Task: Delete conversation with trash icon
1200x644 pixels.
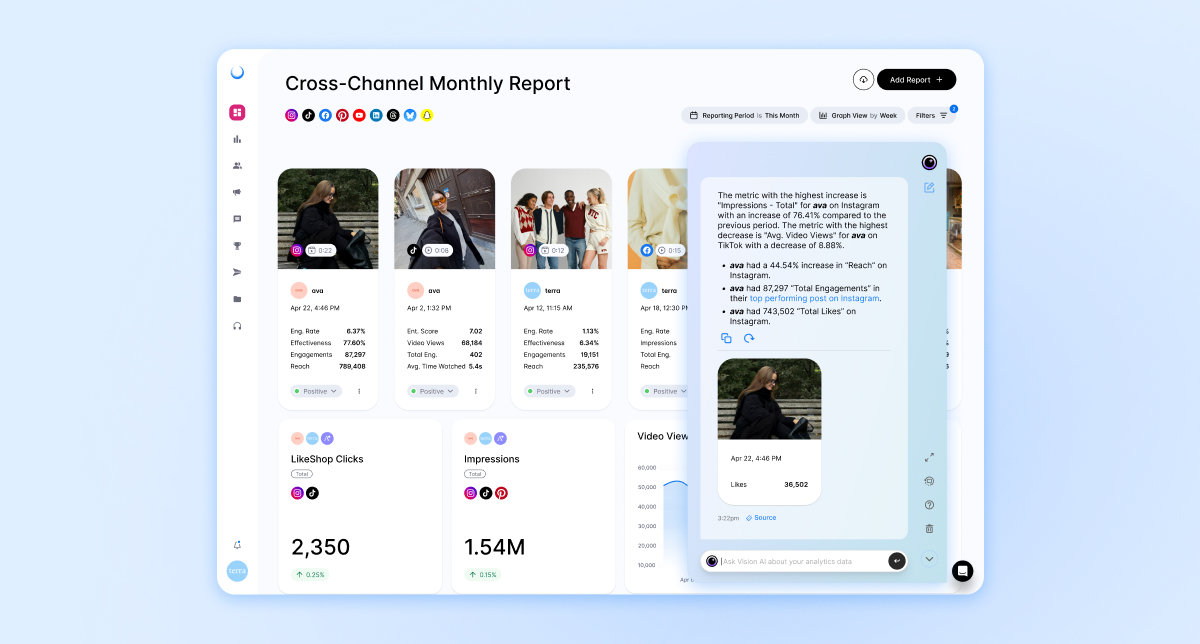Action: 929,528
